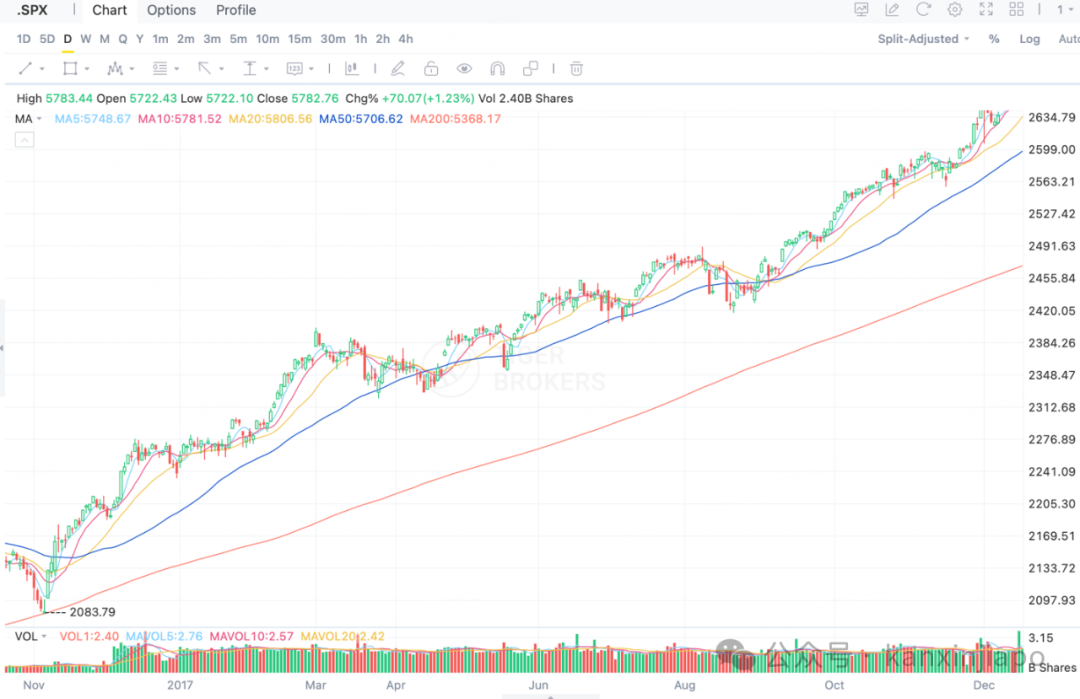
Task: Enter fullscreen with expand arrows icon
Action: (986, 10)
